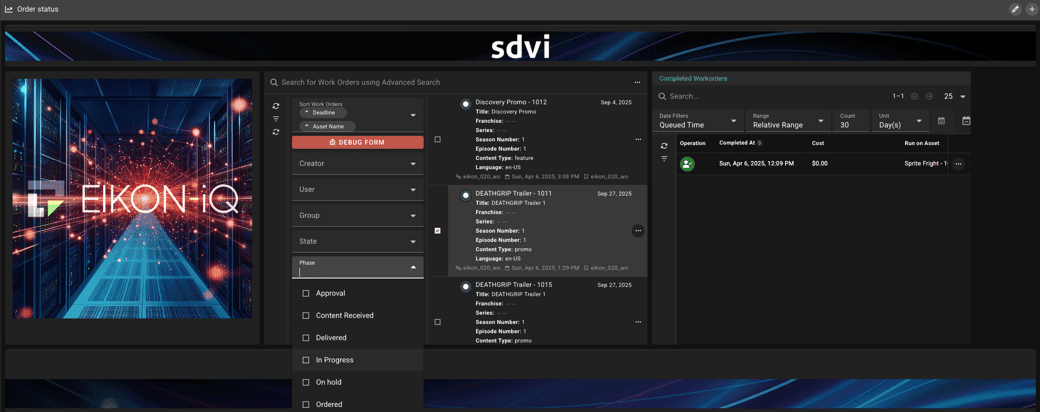Select the Completed Workorders tab
The image size is (1040, 412).
coord(692,78)
